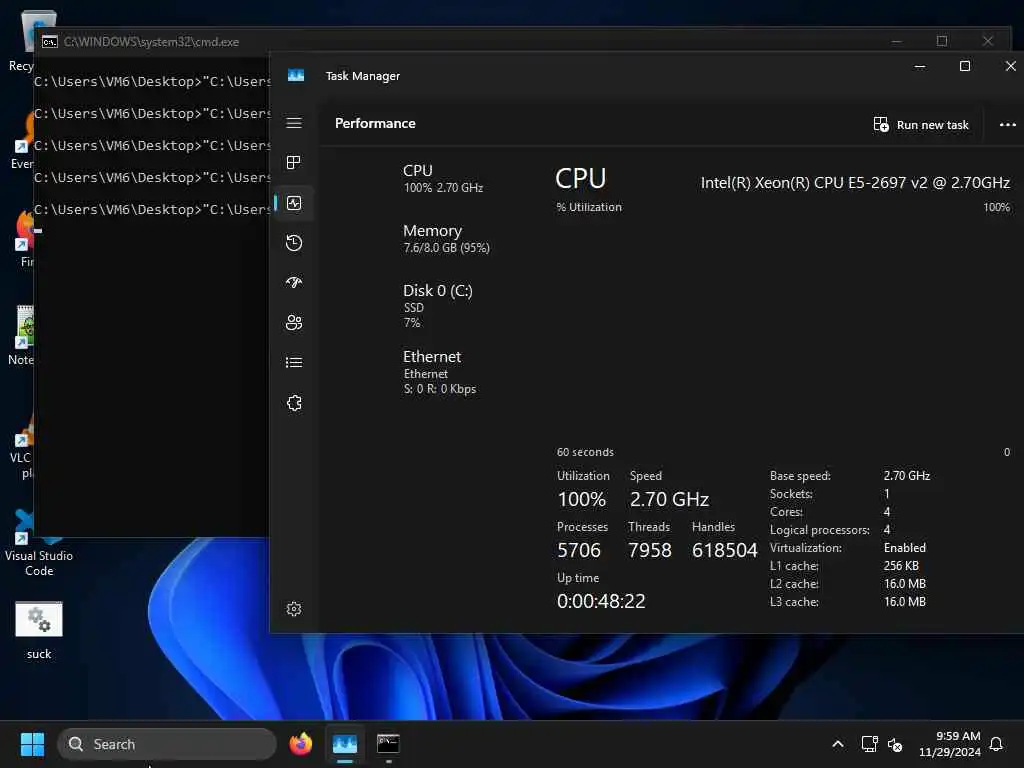
Task: Click cmd.exe title bar icon
Action: (50, 42)
